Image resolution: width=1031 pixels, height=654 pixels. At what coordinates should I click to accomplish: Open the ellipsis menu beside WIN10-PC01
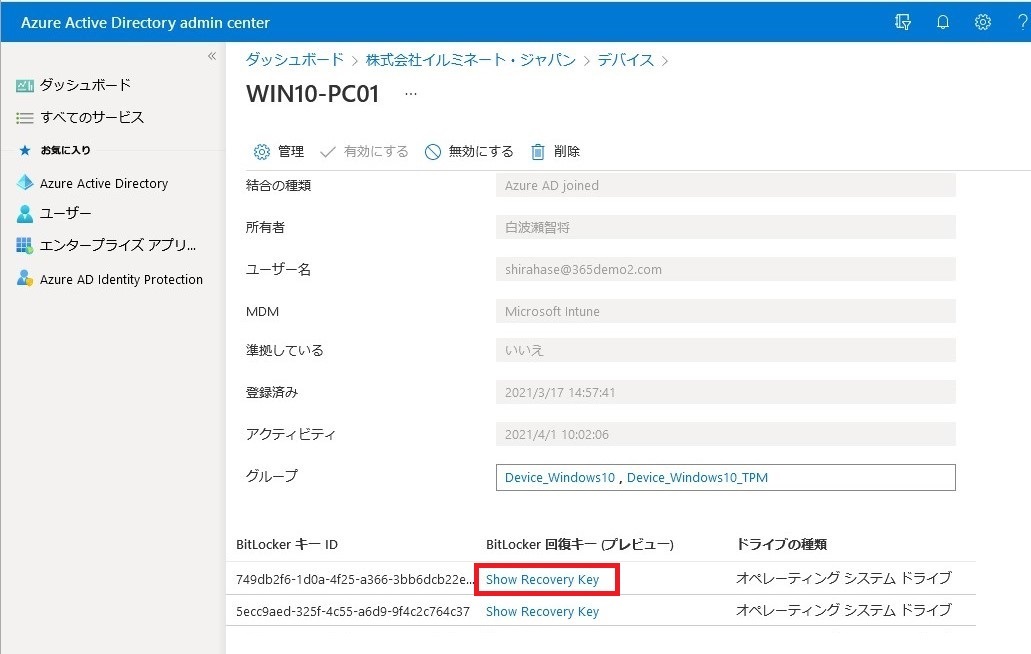click(x=411, y=94)
